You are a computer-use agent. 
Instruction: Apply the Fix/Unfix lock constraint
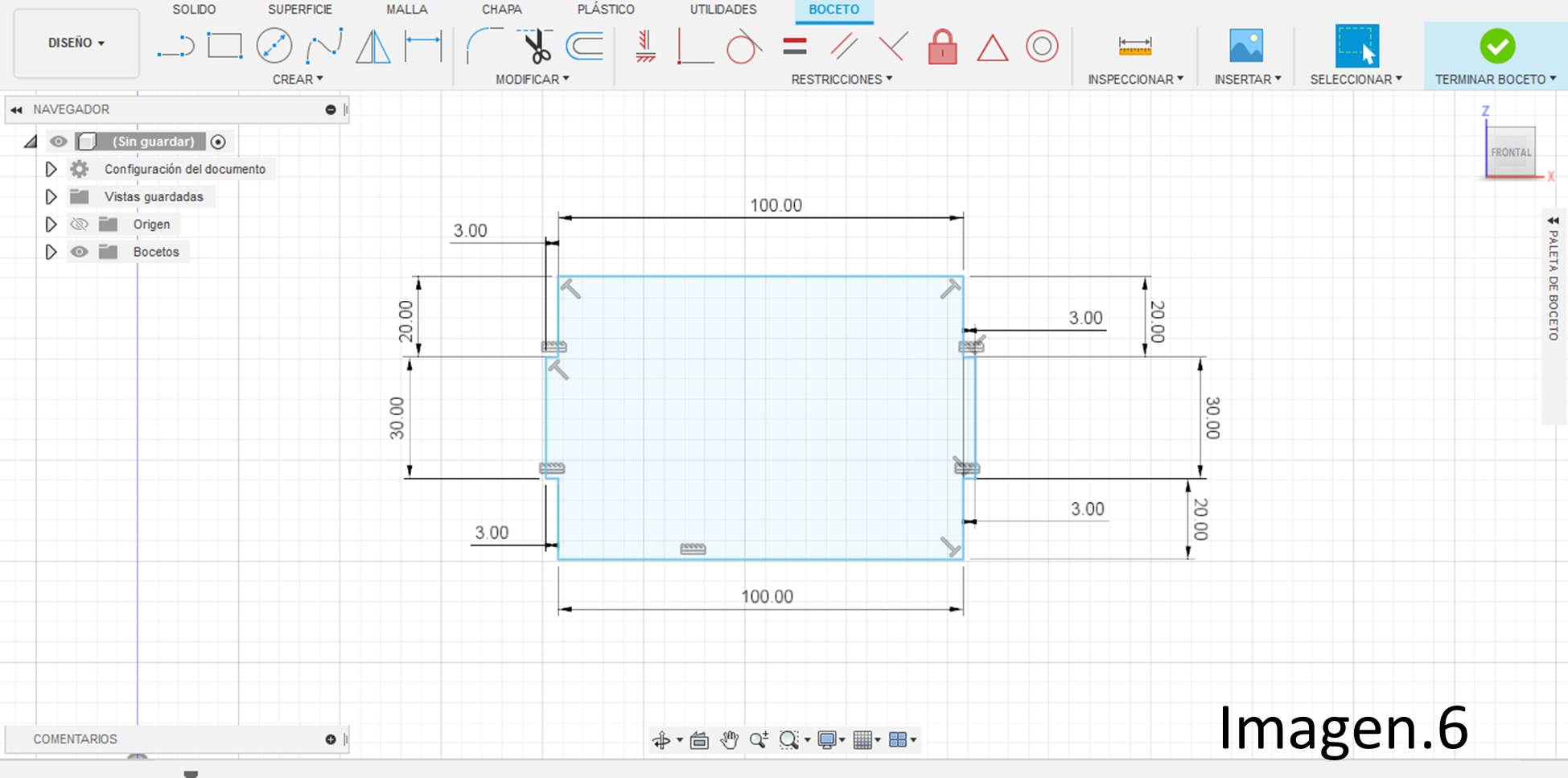pos(942,46)
